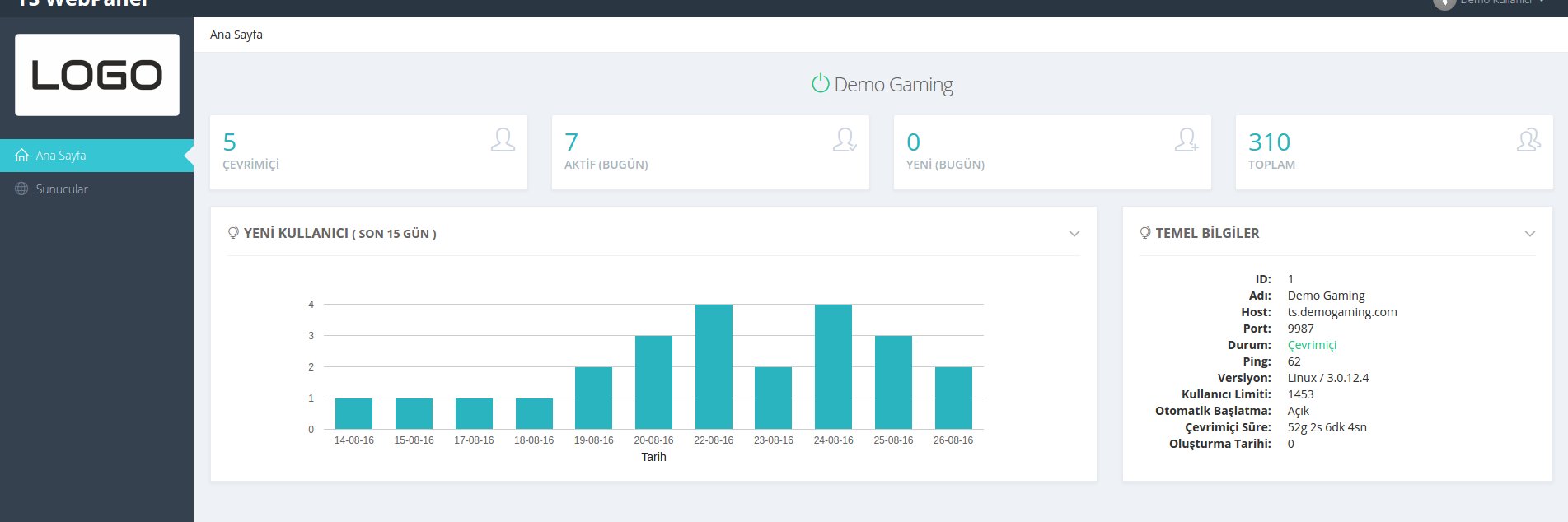Click the lightbulb icon beside YENİ KULLANICI
Image resolution: width=1568 pixels, height=522 pixels.
[233, 233]
